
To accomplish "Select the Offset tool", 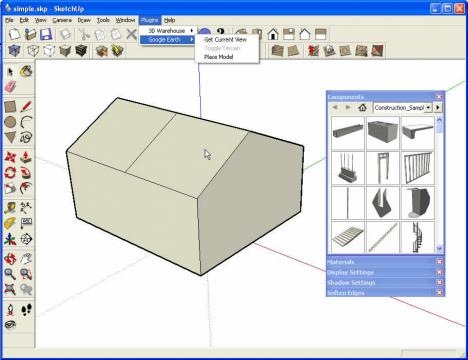I will point(26,188).
